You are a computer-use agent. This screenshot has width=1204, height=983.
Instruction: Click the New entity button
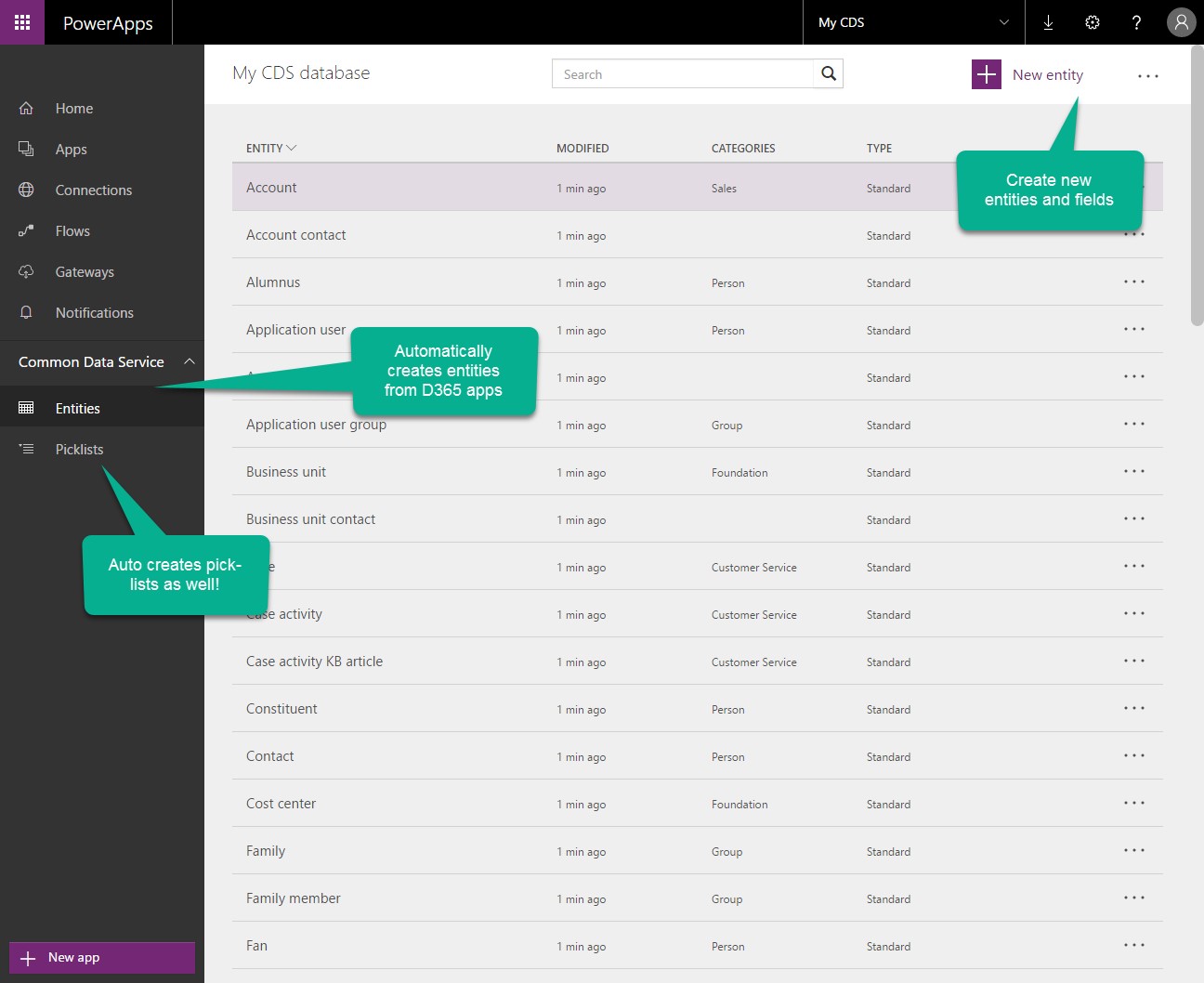click(x=1027, y=74)
